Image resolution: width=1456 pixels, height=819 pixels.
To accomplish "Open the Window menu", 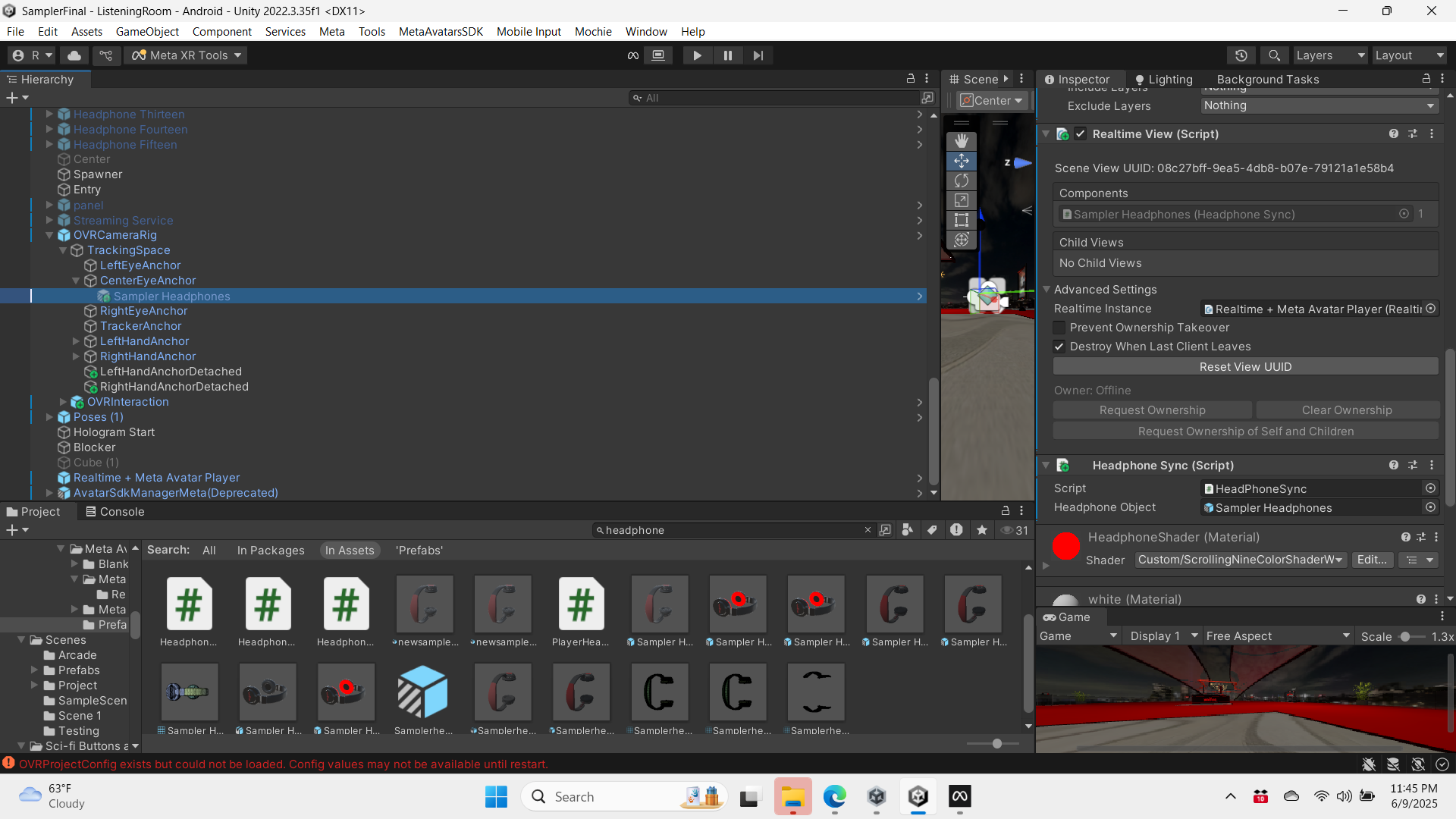I will [x=646, y=31].
